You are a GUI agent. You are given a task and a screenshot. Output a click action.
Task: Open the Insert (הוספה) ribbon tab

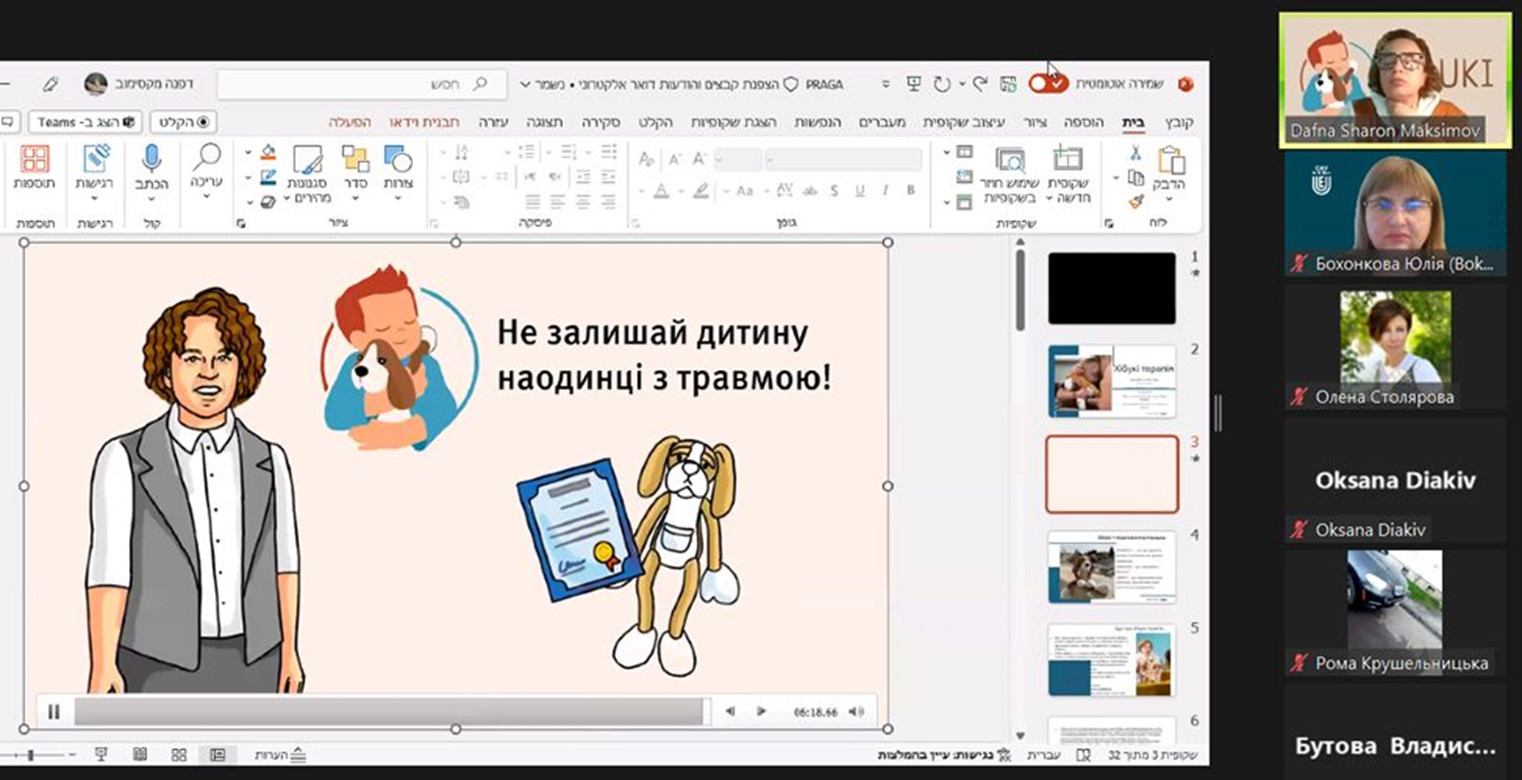pyautogui.click(x=1084, y=122)
